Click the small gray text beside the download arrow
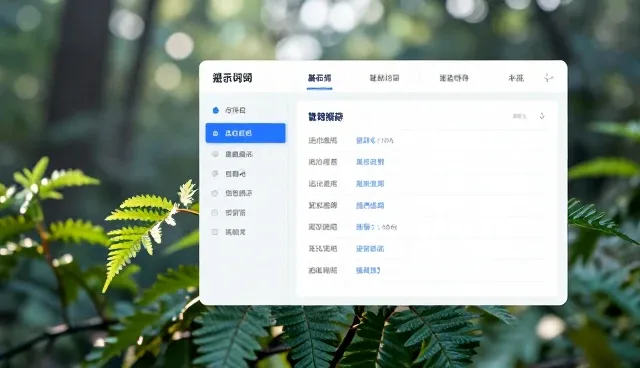Viewport: 640px width, 368px height. point(520,117)
